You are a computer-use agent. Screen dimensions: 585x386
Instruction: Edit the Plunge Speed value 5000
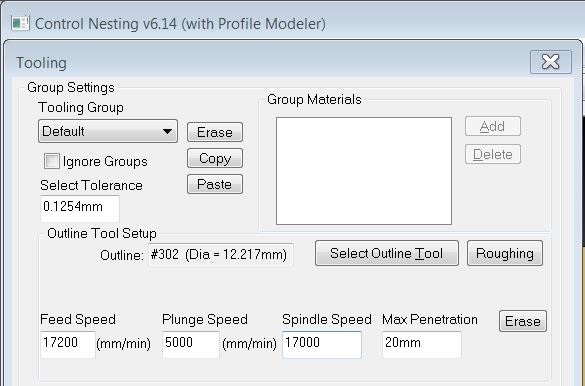[191, 344]
